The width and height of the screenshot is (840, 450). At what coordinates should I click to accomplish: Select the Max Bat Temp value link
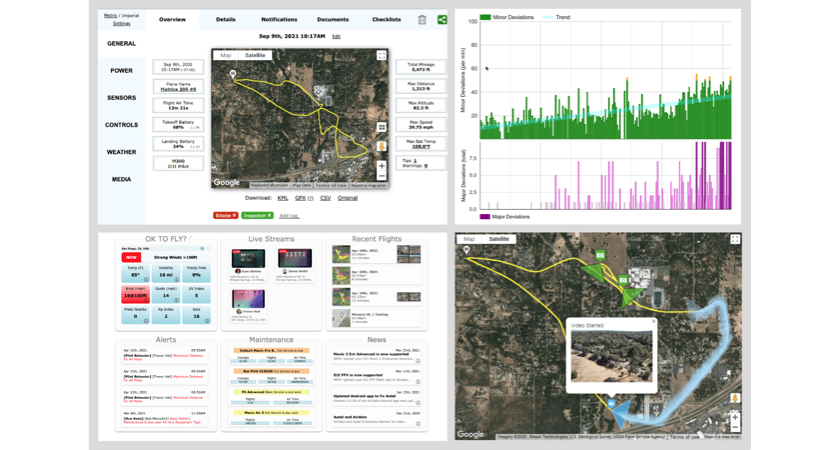[421, 147]
